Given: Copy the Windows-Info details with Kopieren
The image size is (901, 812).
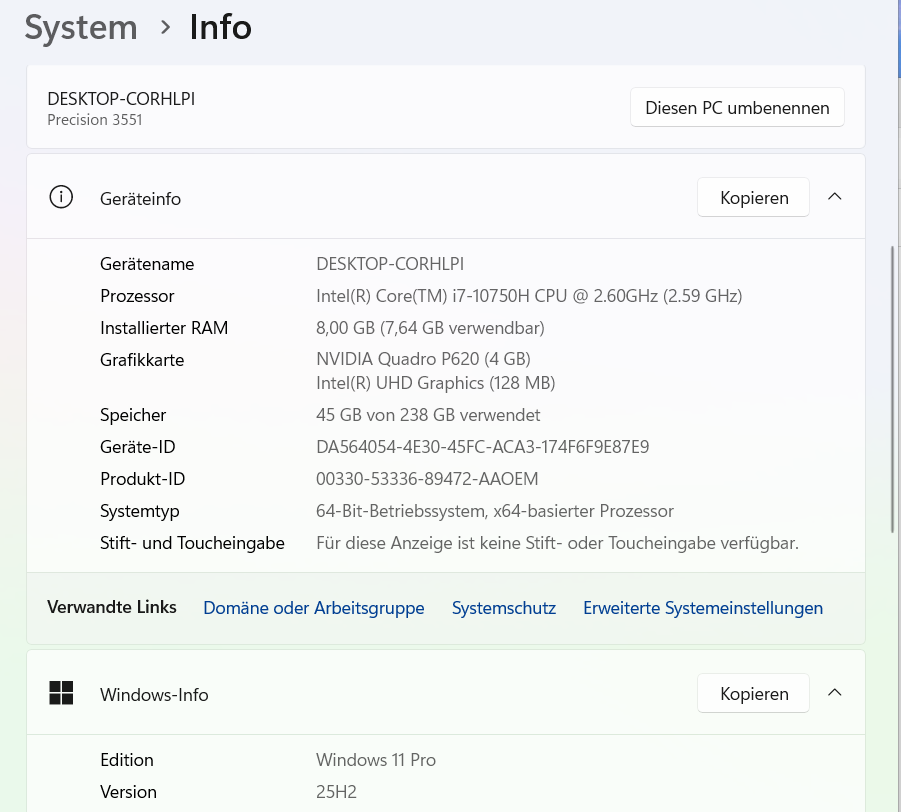Looking at the screenshot, I should (x=753, y=693).
